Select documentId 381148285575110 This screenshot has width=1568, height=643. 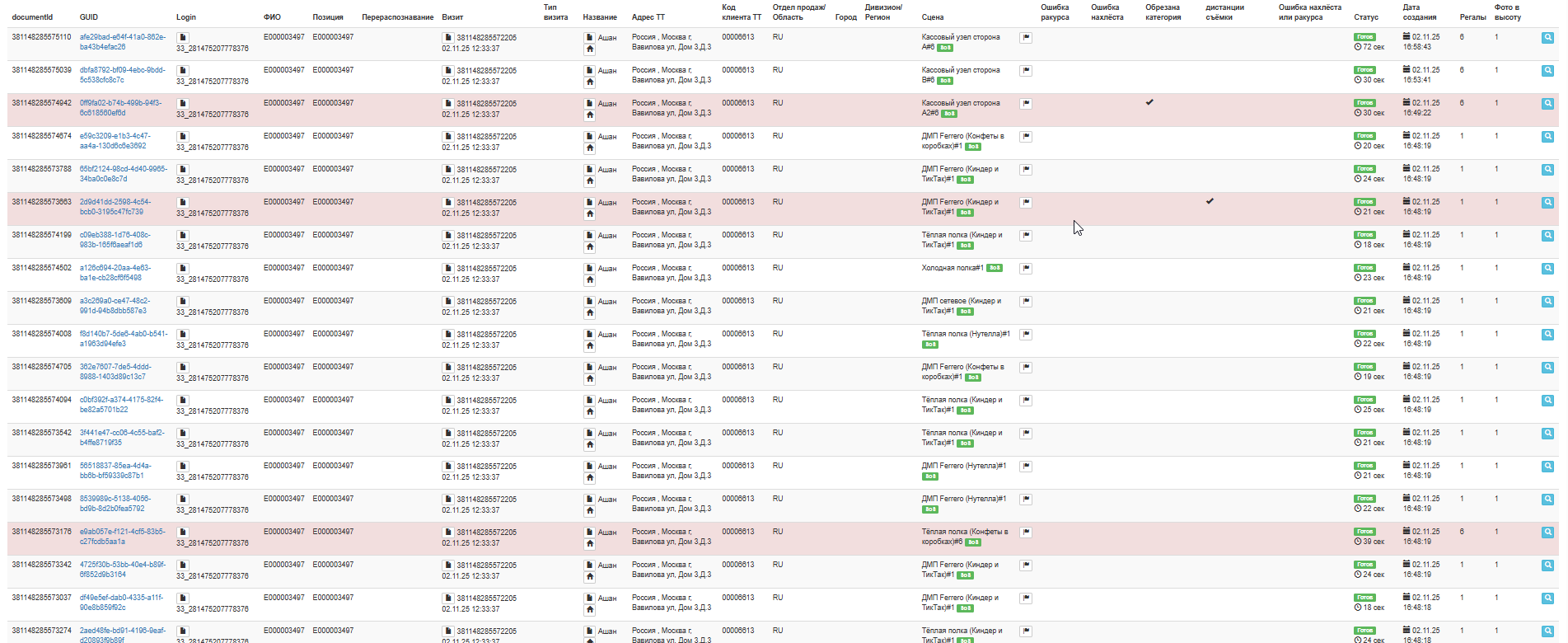click(x=41, y=37)
